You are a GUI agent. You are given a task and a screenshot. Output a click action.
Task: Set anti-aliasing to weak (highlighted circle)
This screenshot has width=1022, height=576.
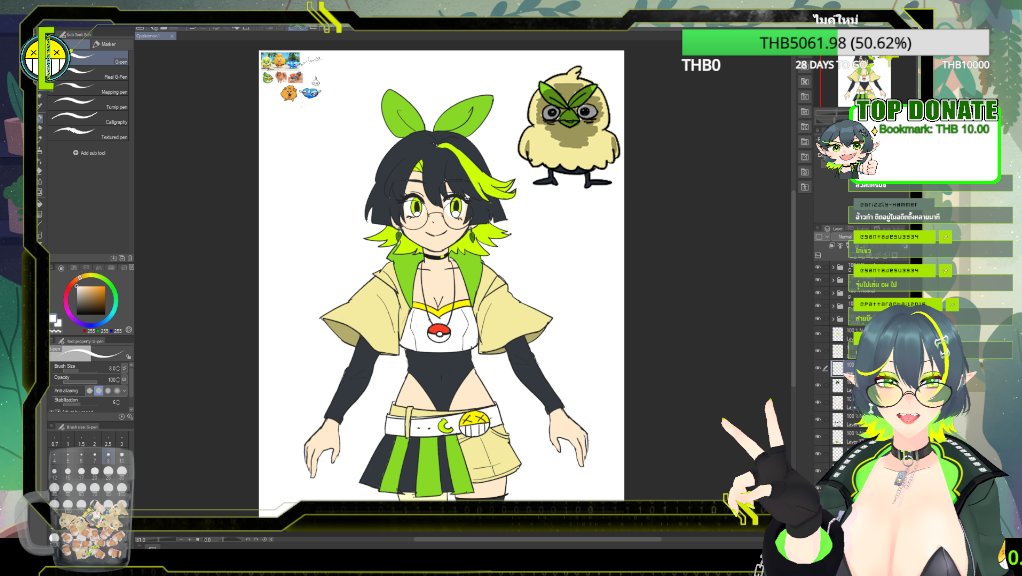pos(99,390)
